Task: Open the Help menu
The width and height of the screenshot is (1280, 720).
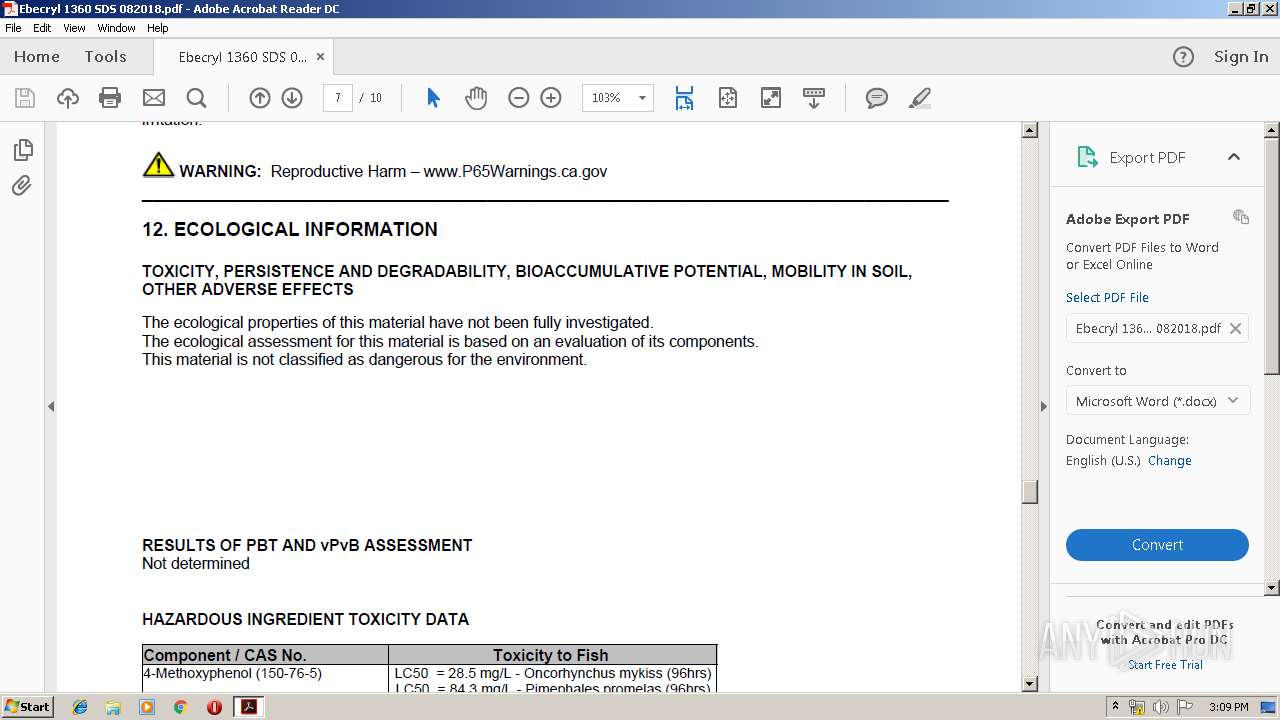Action: 158,28
